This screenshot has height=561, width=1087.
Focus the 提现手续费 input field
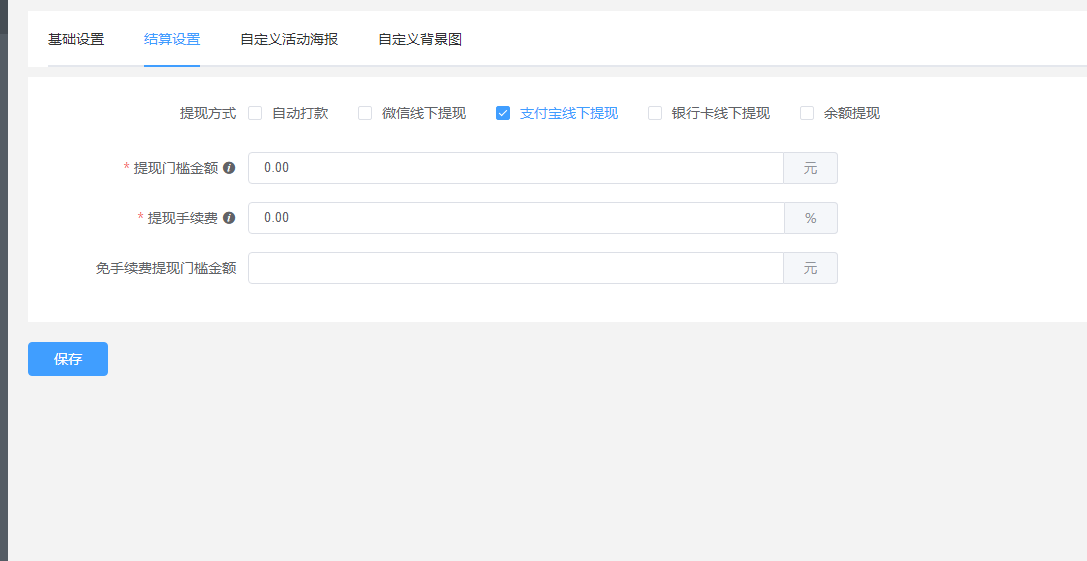click(x=516, y=218)
